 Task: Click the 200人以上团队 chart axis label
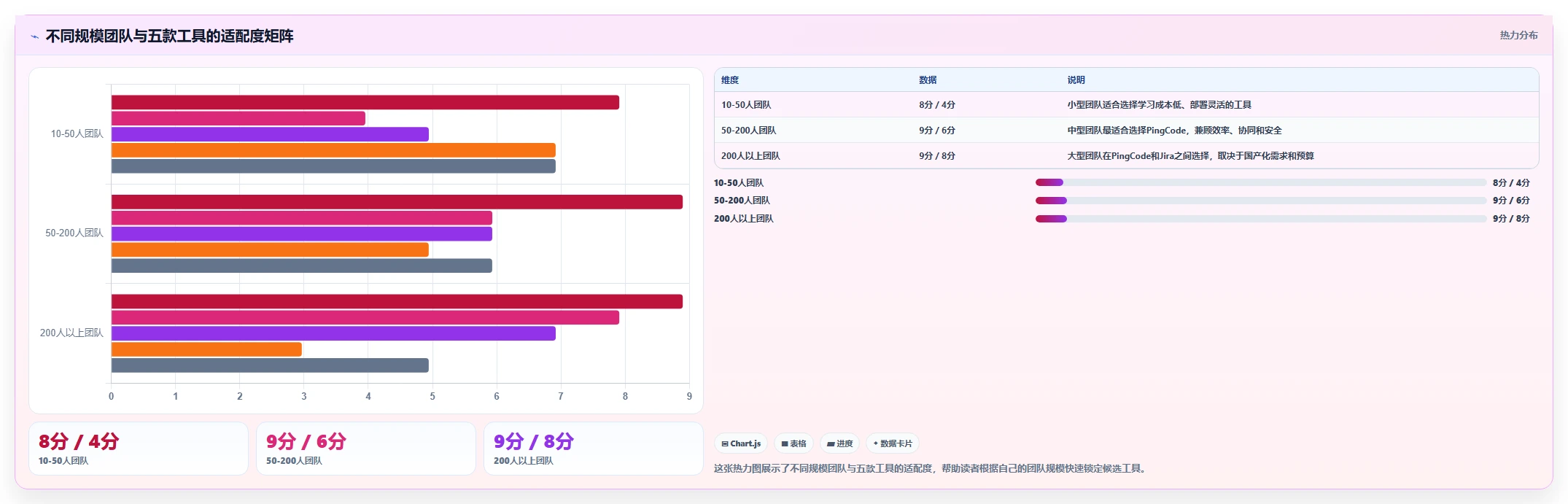[71, 333]
